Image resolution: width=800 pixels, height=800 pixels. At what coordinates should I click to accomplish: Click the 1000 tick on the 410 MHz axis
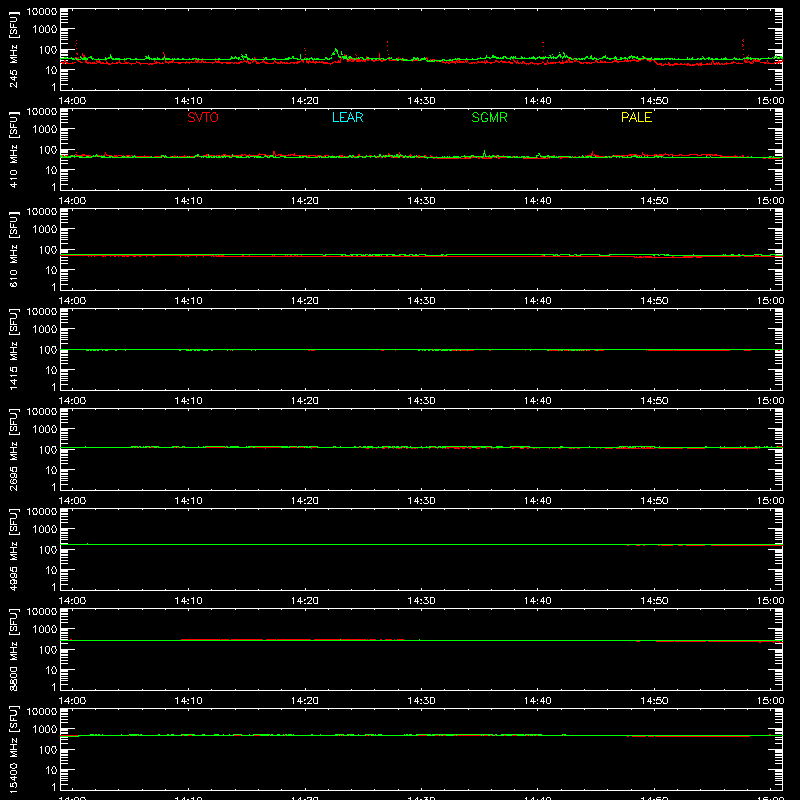point(45,129)
